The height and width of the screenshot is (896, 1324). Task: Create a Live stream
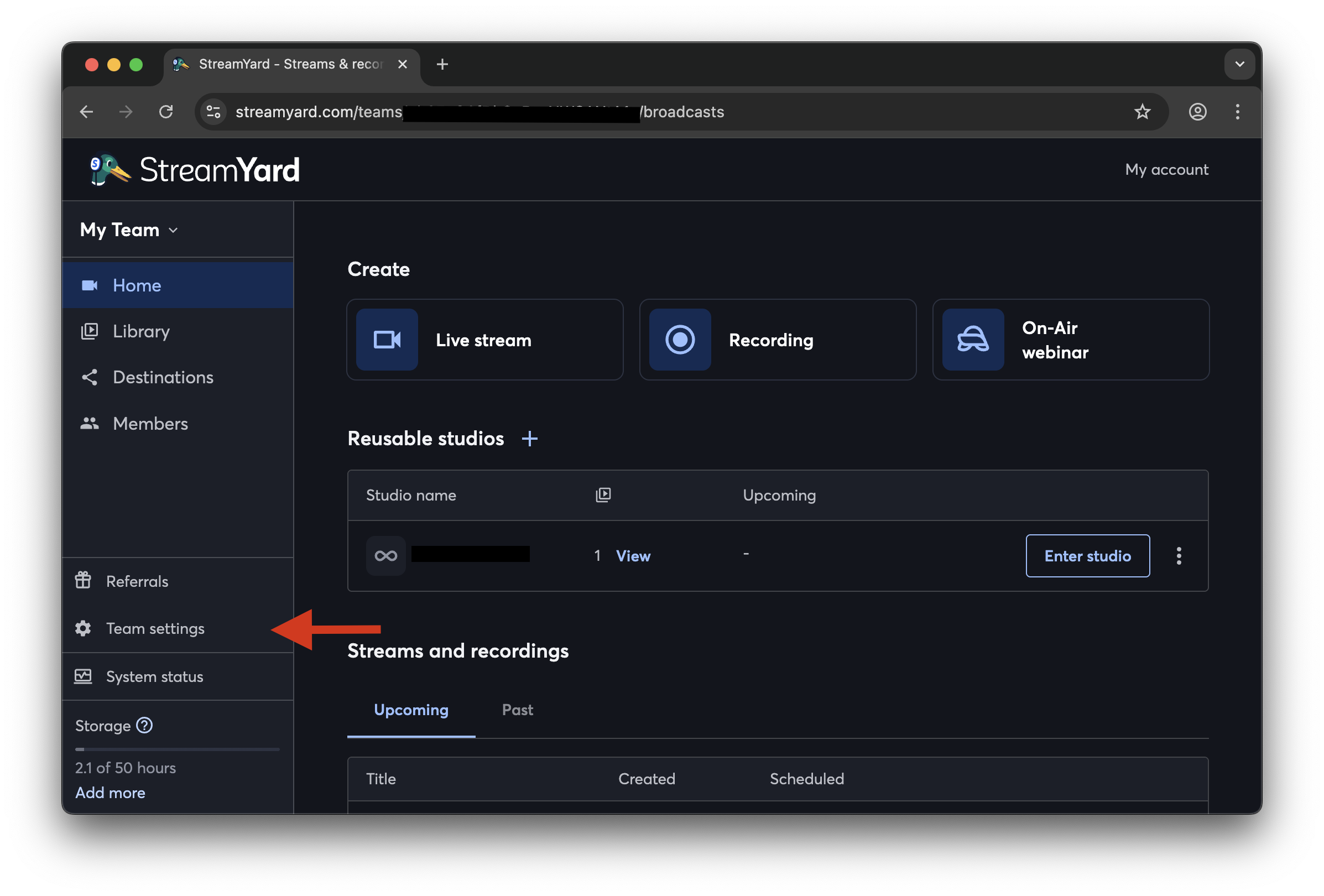pos(485,340)
